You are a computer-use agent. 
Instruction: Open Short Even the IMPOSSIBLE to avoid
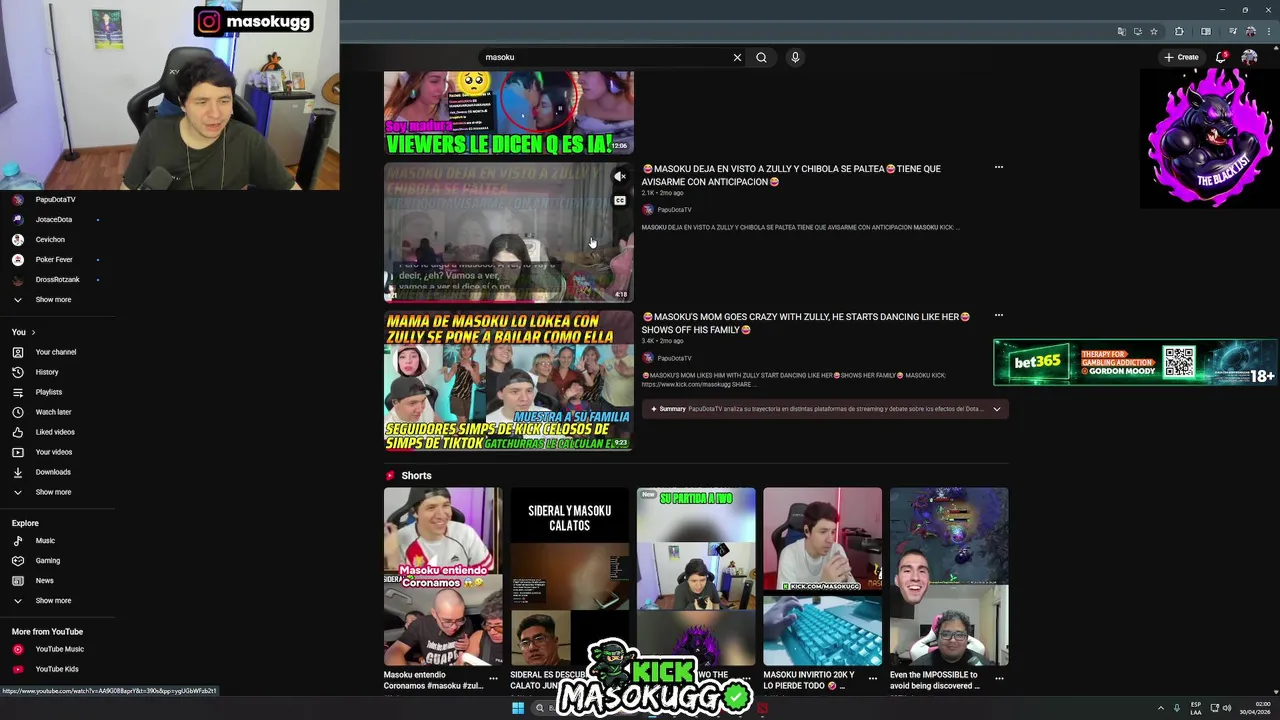coord(949,577)
